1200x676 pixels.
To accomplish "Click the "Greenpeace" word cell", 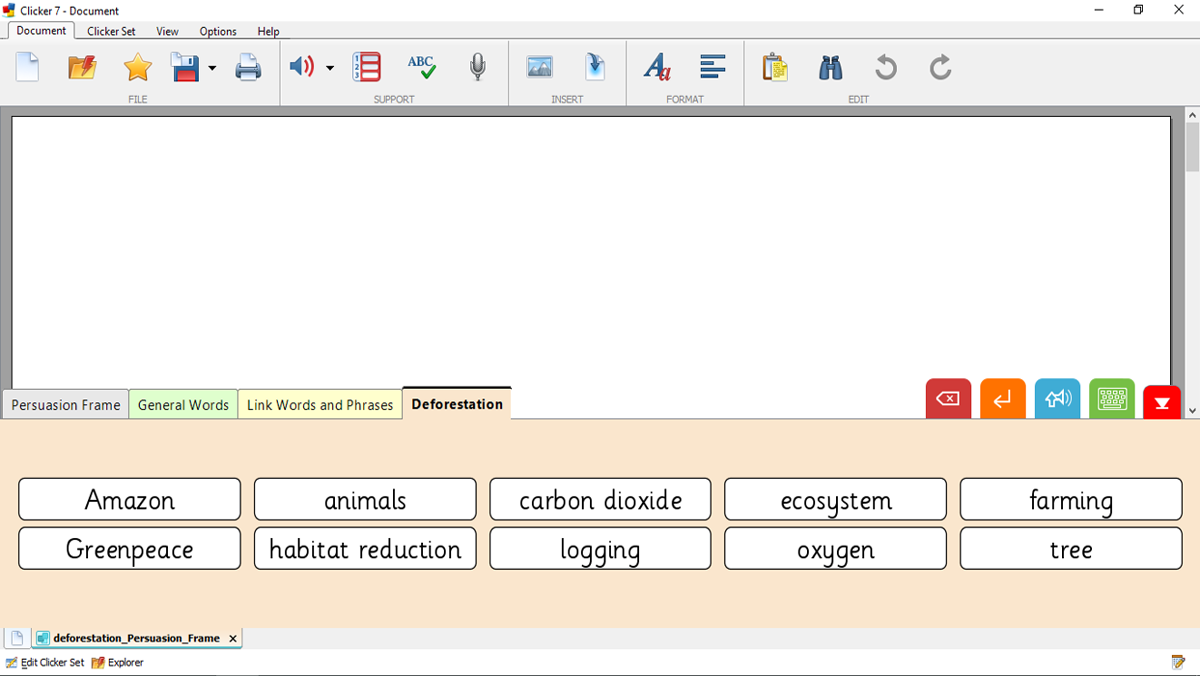I will coord(130,549).
